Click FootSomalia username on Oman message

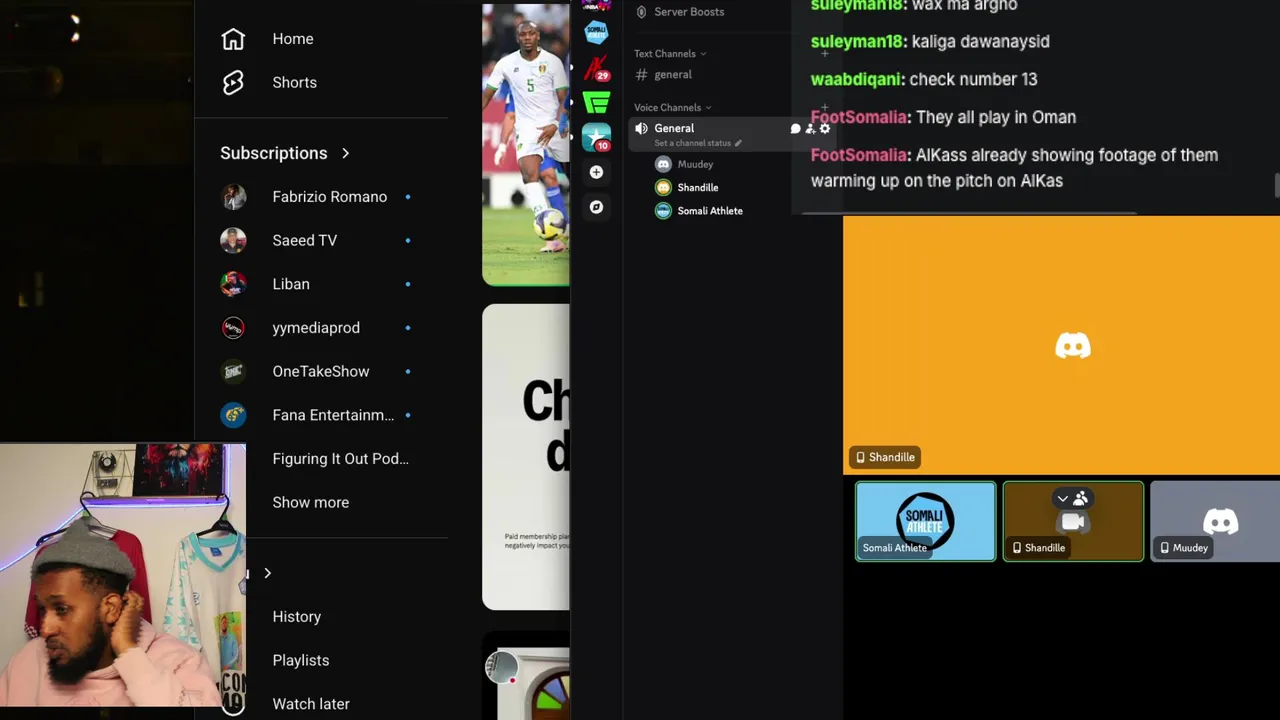tap(859, 117)
